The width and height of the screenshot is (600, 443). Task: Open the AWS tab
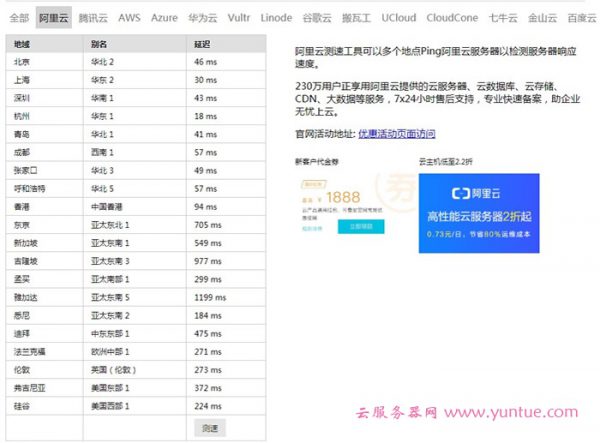tap(130, 17)
